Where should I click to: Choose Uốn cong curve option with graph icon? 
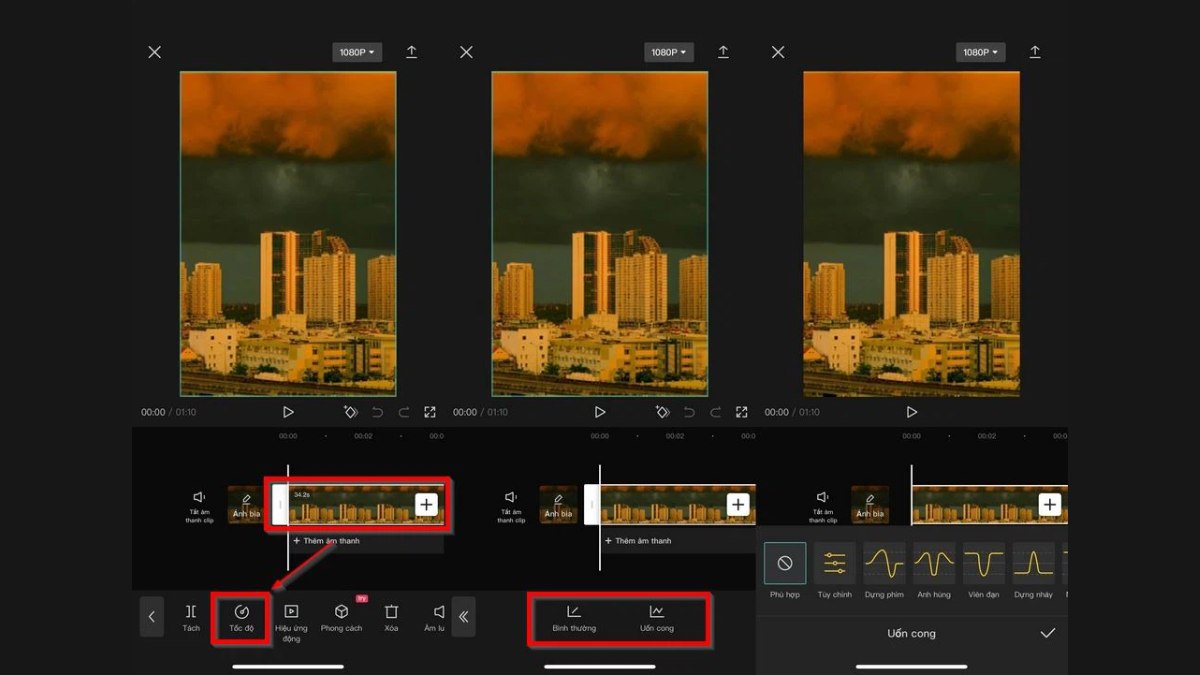point(657,618)
